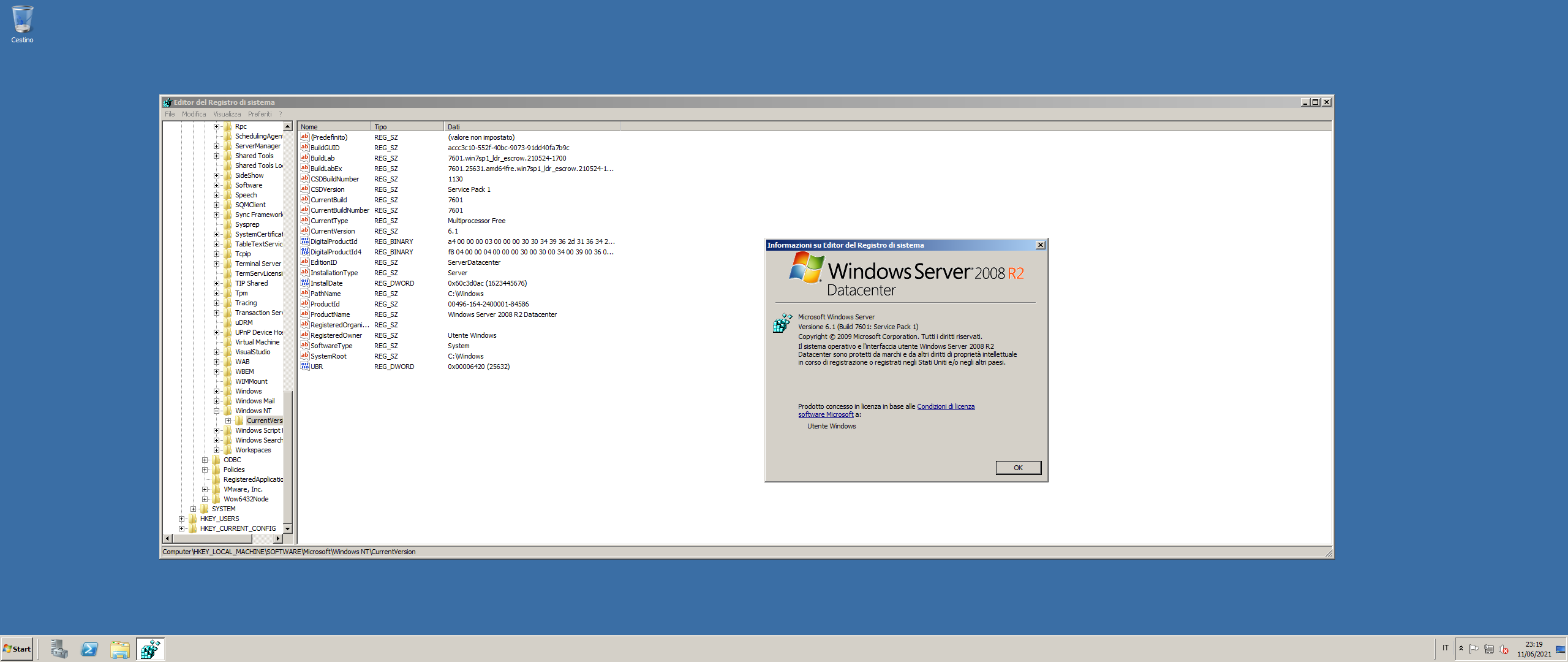
Task: Click the Windows NT folder icon
Action: [x=228, y=411]
